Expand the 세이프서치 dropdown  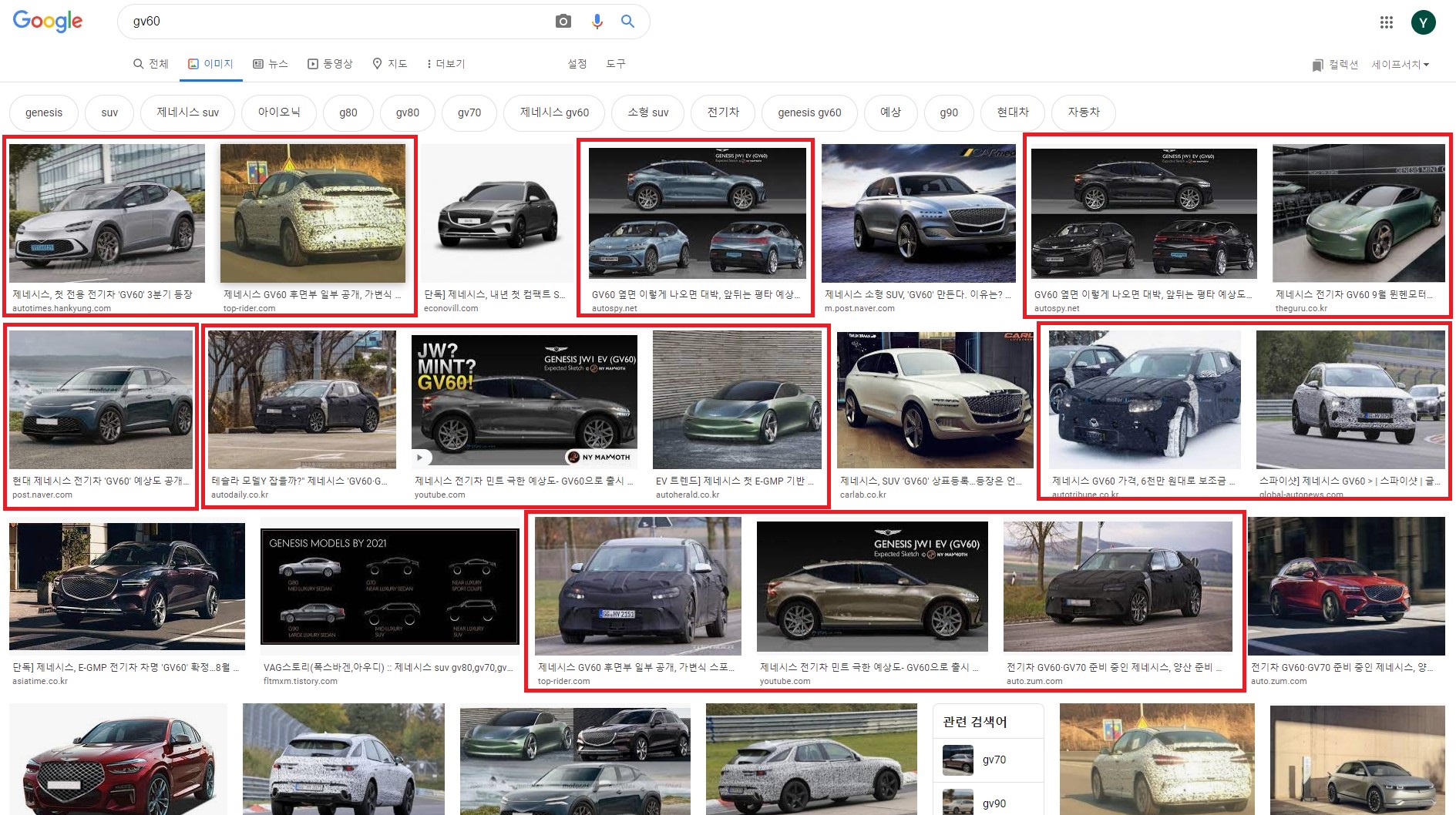(x=1400, y=65)
